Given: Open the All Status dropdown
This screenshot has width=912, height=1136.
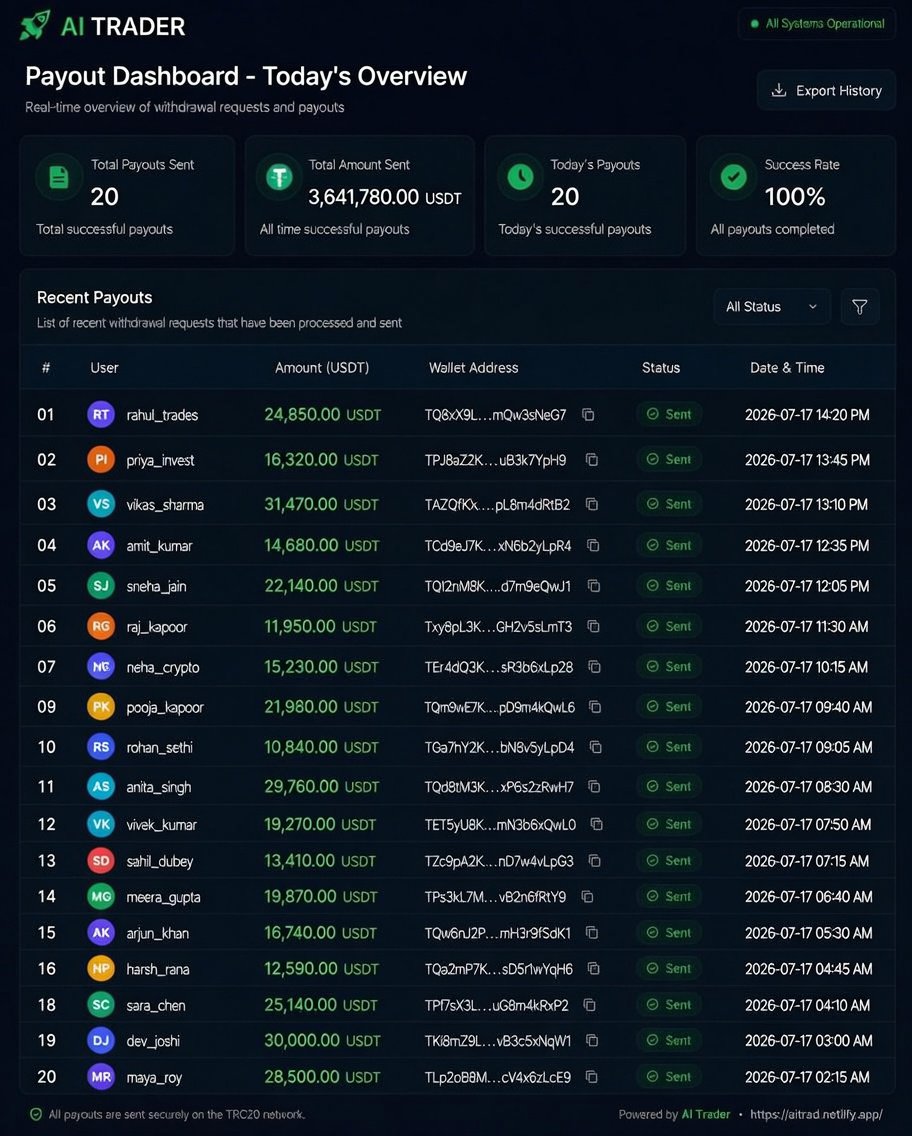Looking at the screenshot, I should coord(771,307).
